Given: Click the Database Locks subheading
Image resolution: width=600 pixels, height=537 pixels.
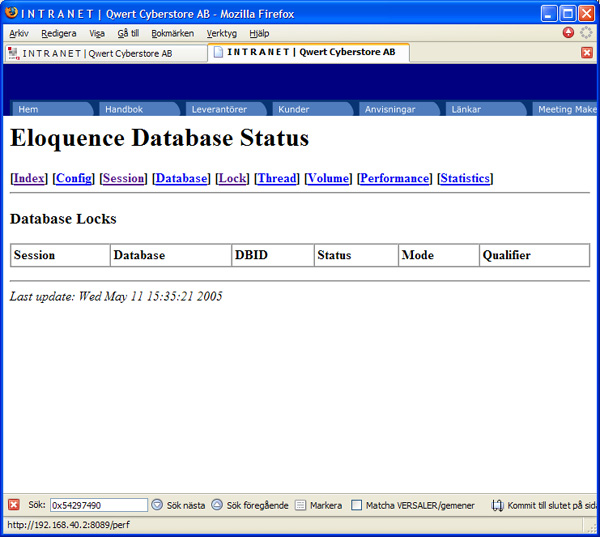Looking at the screenshot, I should point(63,219).
